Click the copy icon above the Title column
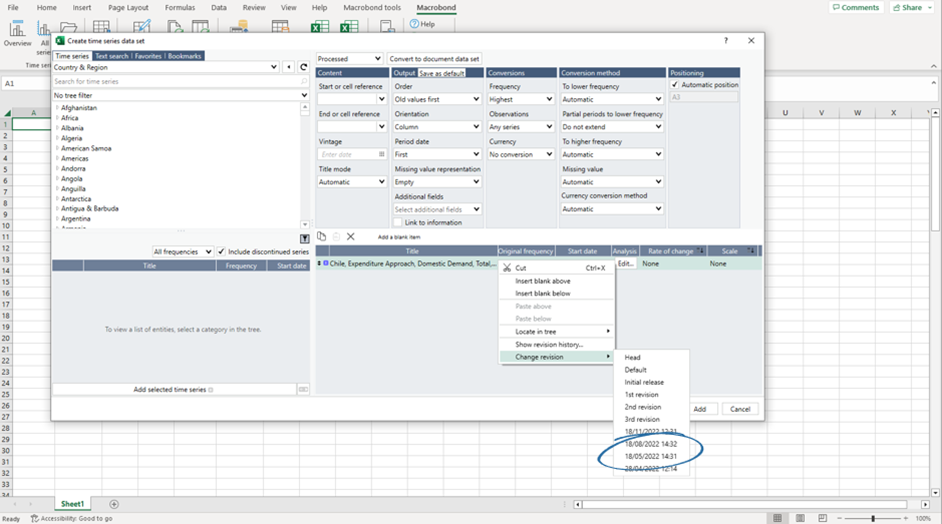The width and height of the screenshot is (942, 524). point(322,237)
